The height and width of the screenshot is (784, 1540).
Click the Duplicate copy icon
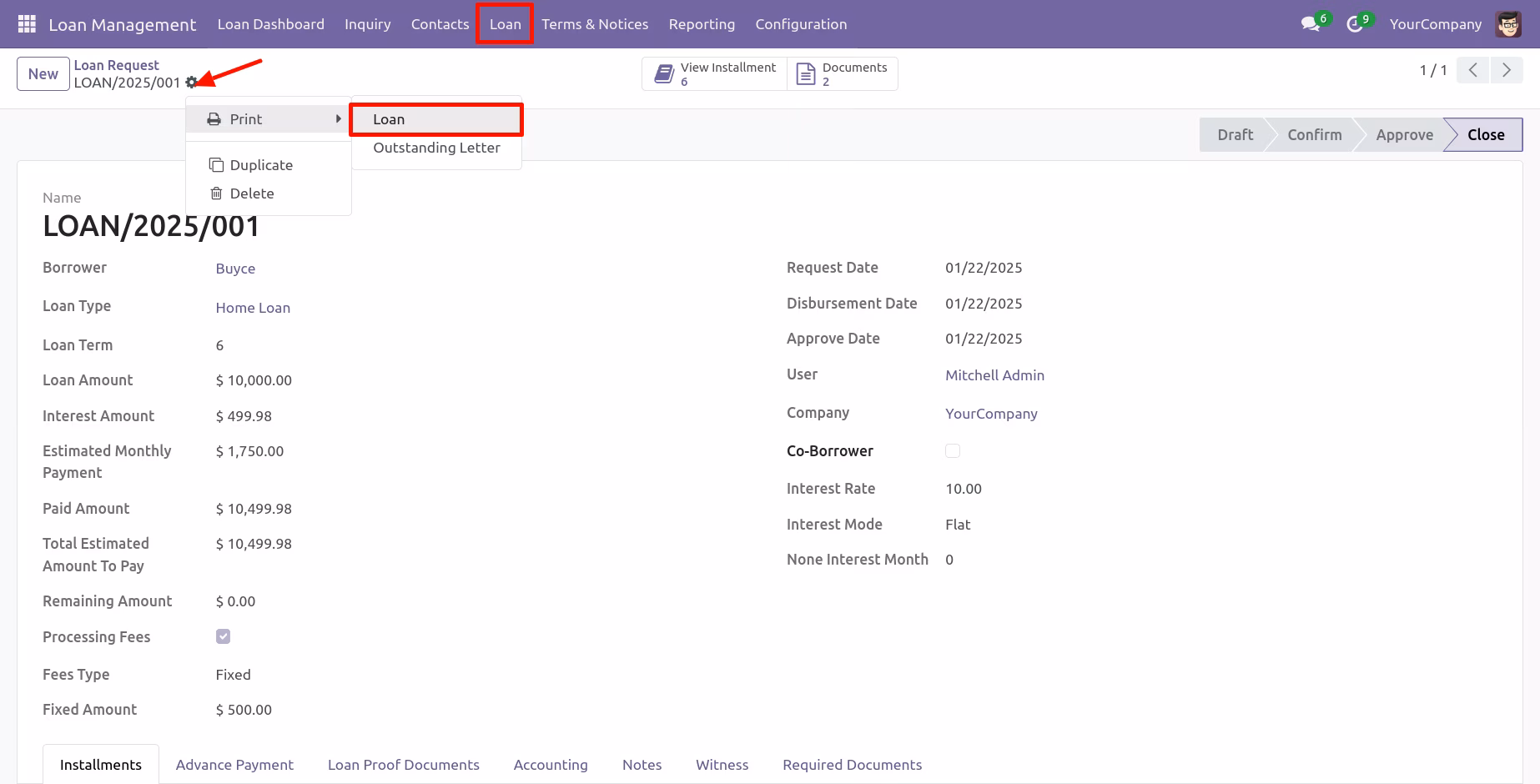(216, 165)
